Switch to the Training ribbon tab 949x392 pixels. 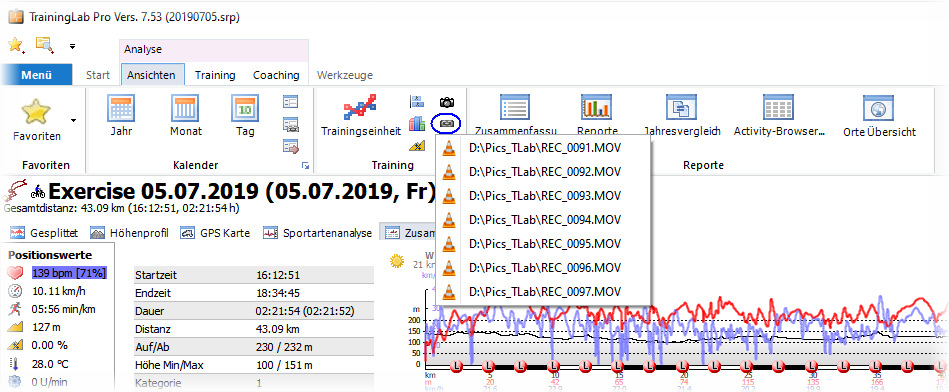pyautogui.click(x=215, y=76)
